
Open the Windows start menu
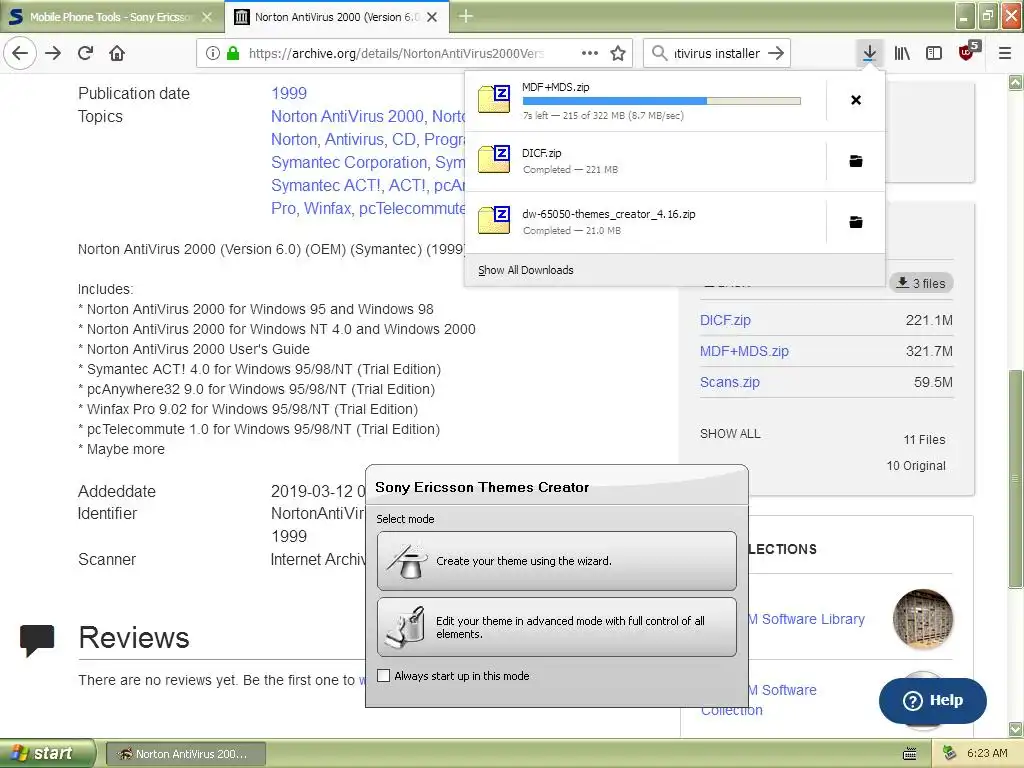[x=47, y=754]
